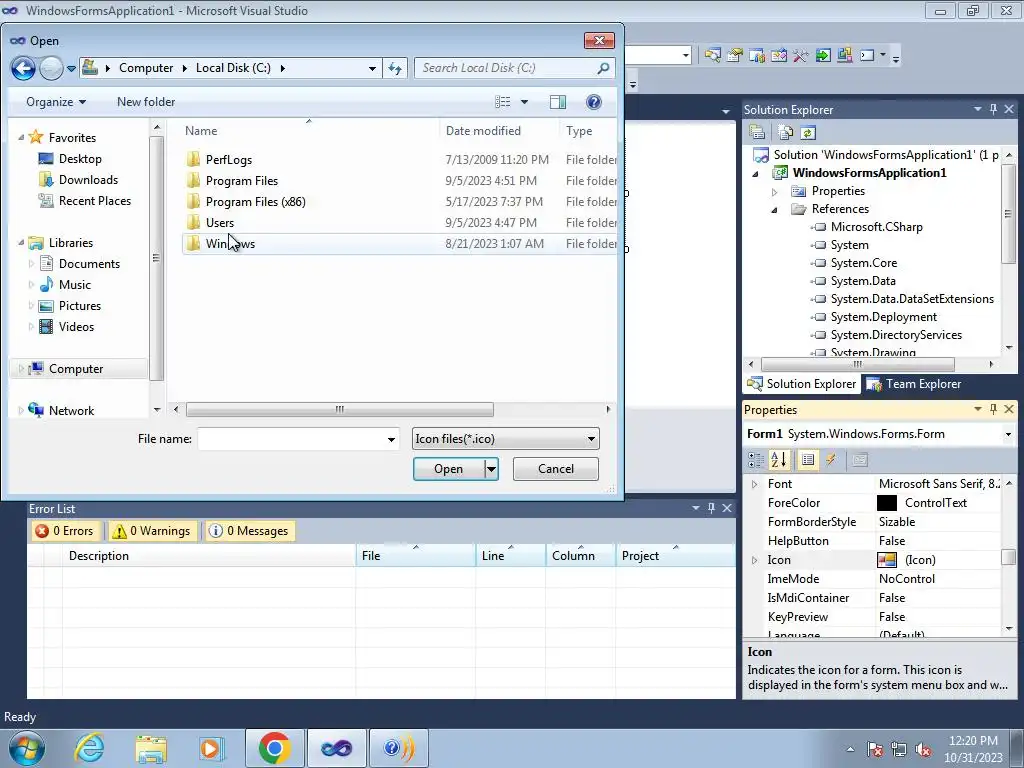Select System.Core reference in Solution Explorer
This screenshot has width=1024, height=768.
[863, 263]
